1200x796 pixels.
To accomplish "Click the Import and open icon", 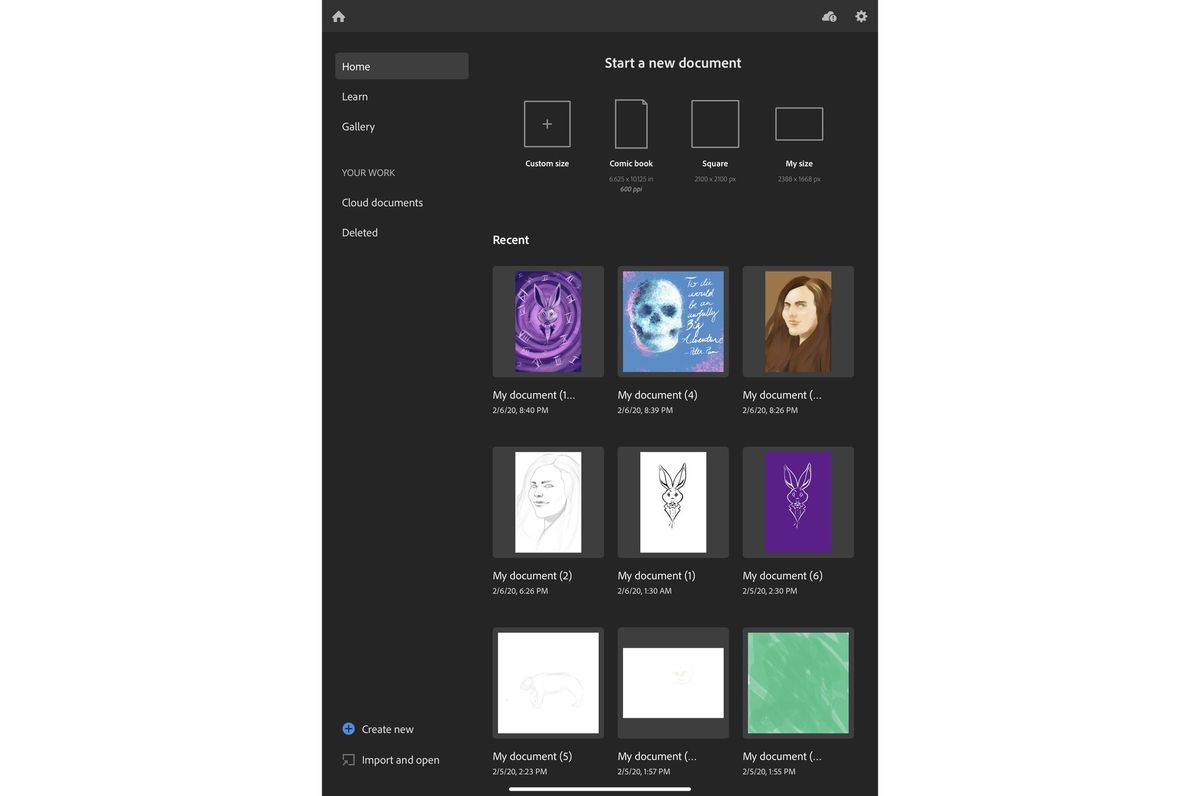I will pos(345,758).
